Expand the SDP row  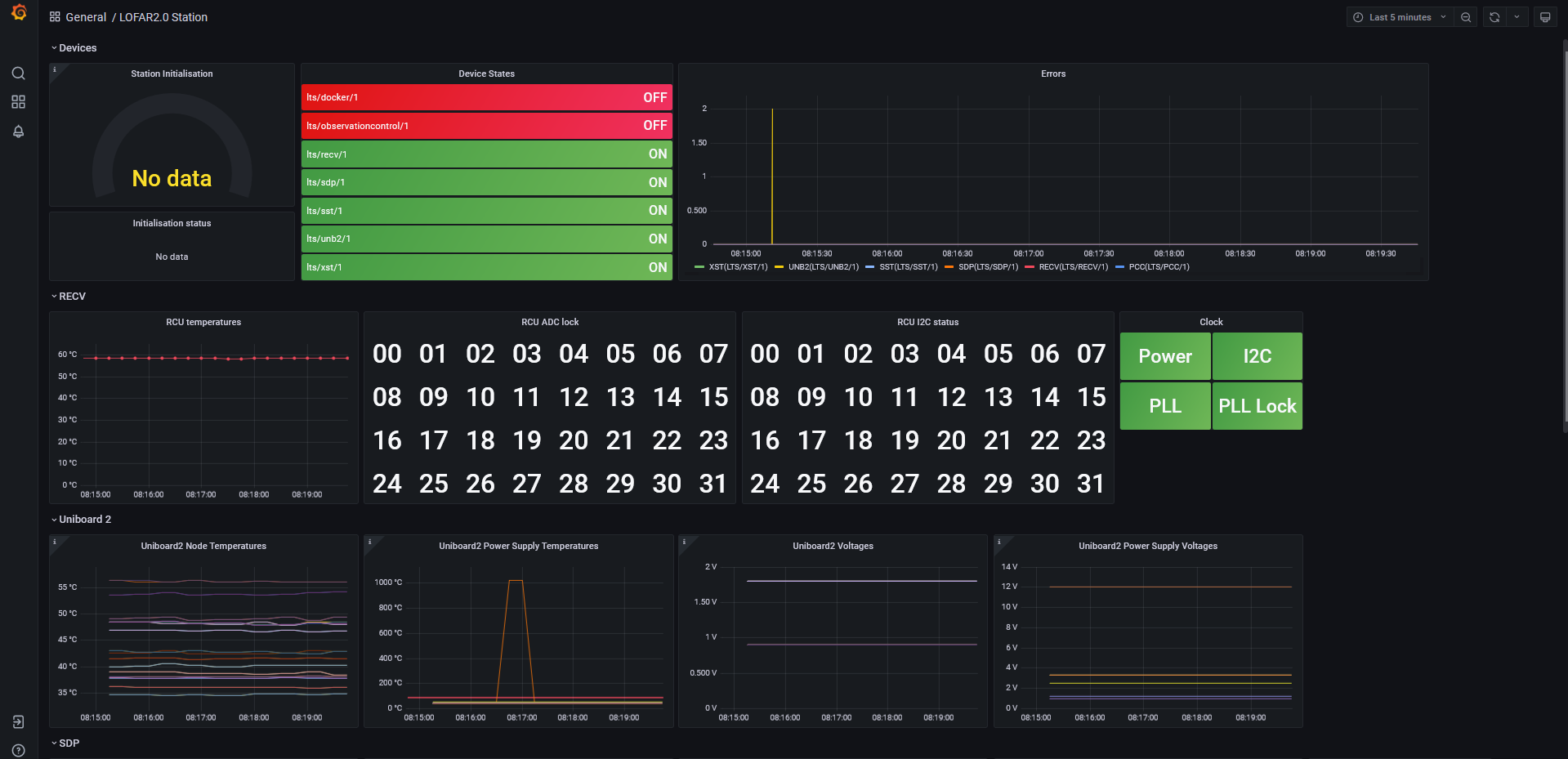[65, 743]
